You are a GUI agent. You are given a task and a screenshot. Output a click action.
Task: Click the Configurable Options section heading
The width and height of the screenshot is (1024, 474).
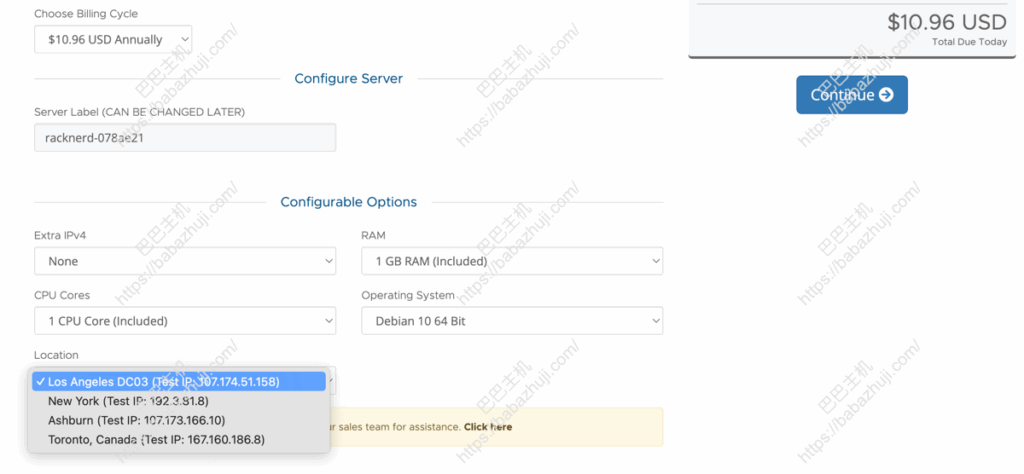coord(348,202)
